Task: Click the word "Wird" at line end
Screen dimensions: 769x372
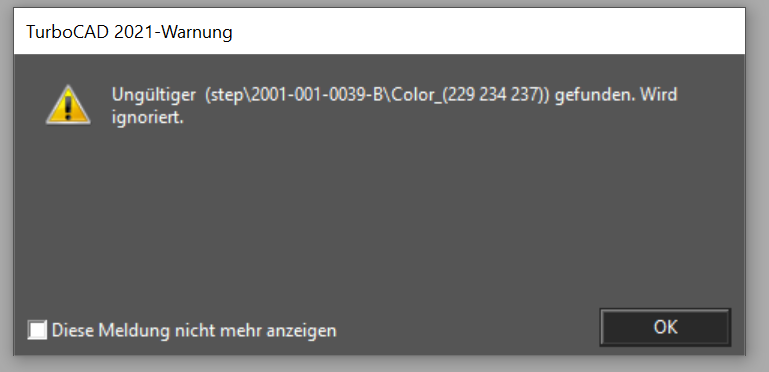Action: (658, 95)
